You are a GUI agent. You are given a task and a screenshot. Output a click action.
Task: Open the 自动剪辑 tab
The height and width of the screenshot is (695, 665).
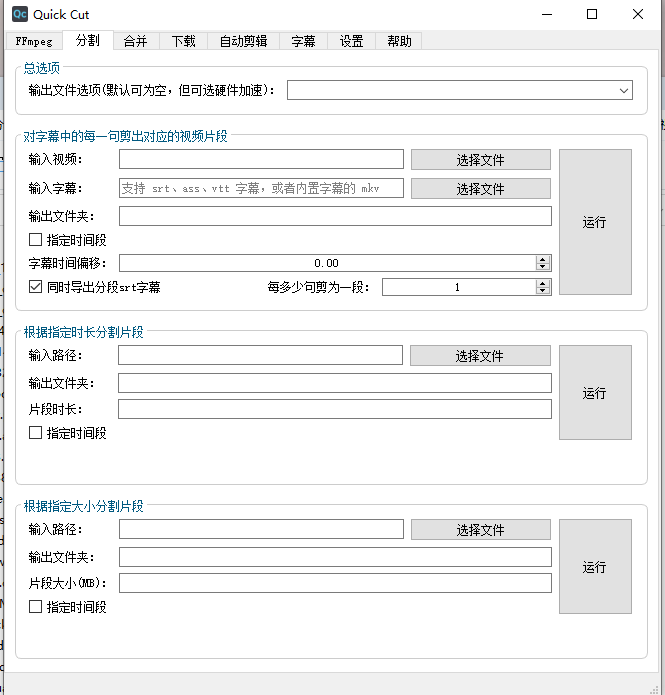pos(243,41)
